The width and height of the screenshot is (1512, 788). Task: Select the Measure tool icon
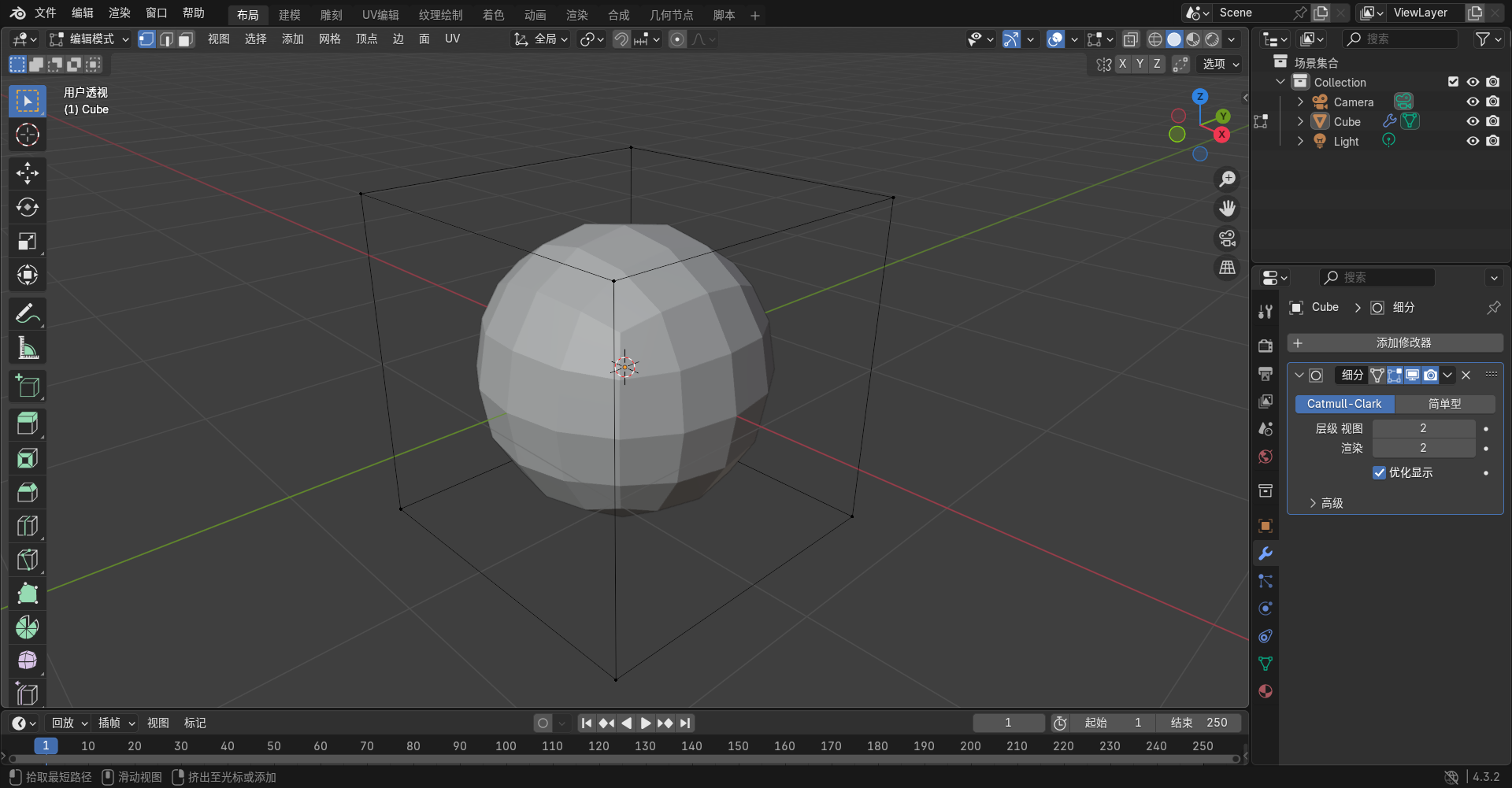[x=28, y=347]
